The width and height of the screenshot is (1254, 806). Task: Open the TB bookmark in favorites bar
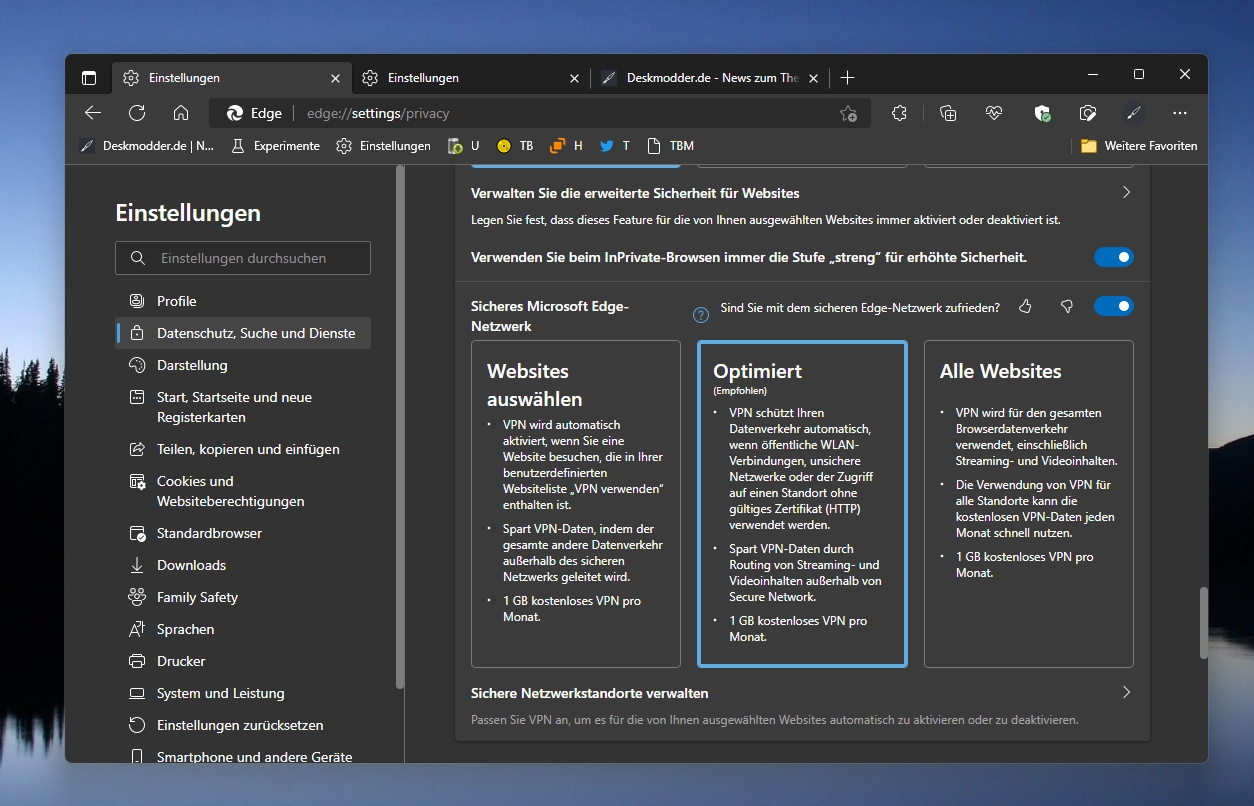516,146
